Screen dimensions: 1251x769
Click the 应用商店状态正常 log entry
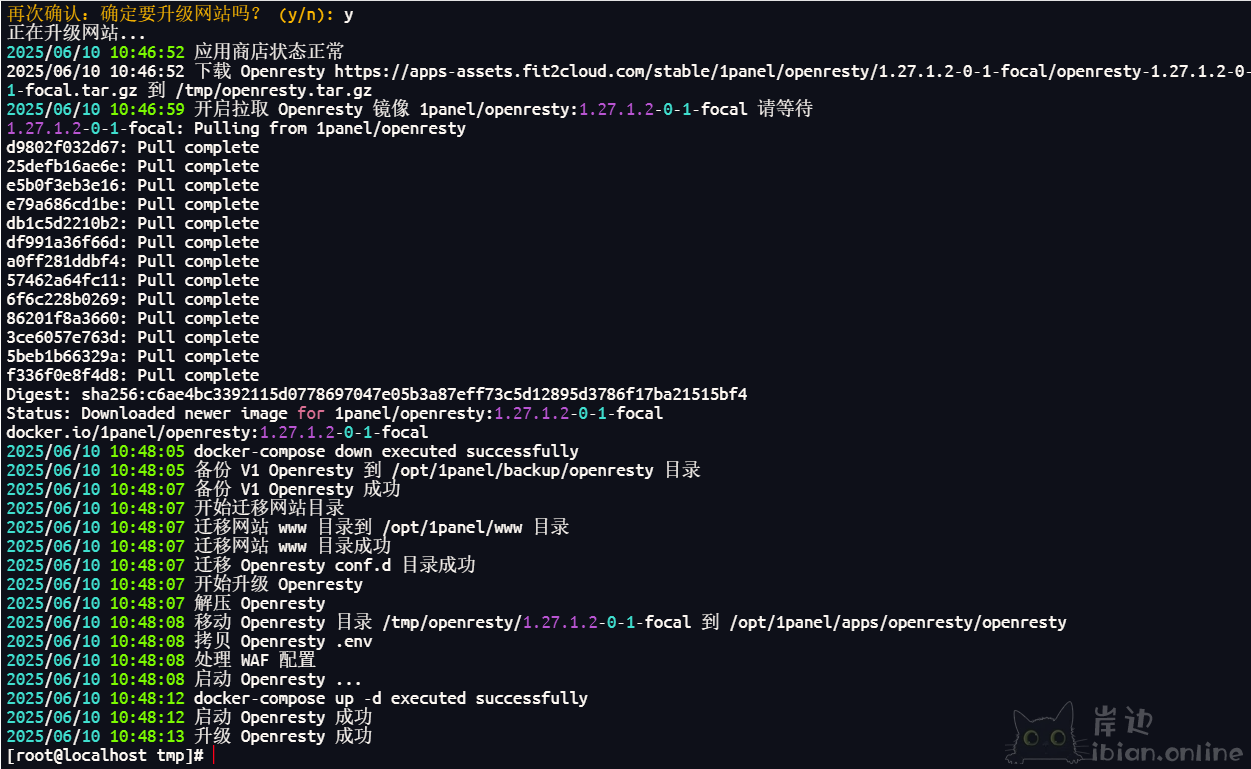click(269, 52)
